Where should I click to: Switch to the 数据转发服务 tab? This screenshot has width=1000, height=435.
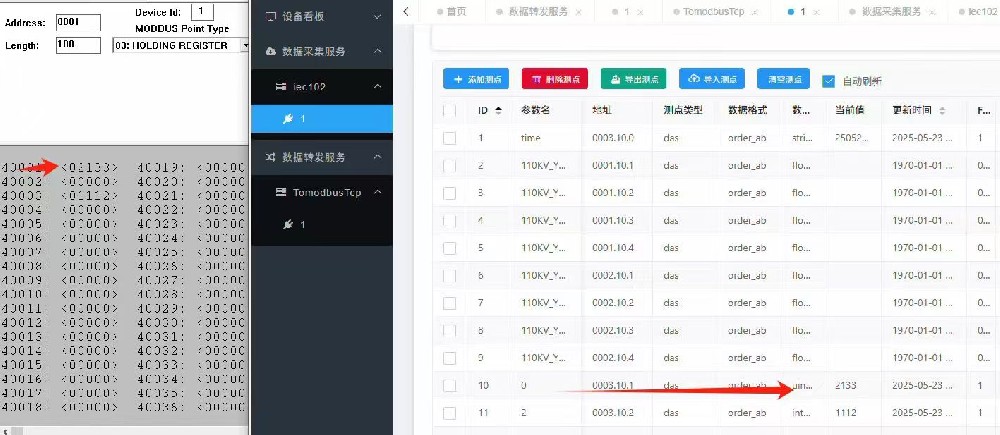pos(538,12)
